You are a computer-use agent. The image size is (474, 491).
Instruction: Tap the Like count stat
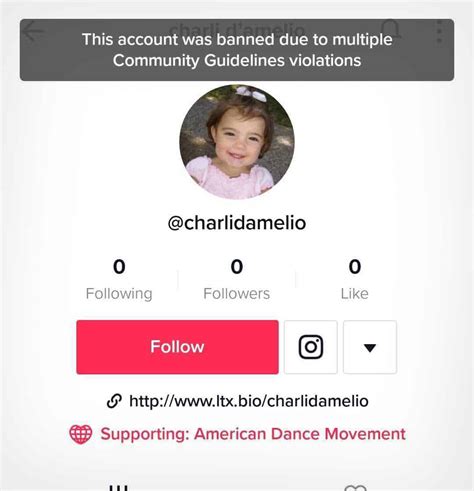pos(355,280)
